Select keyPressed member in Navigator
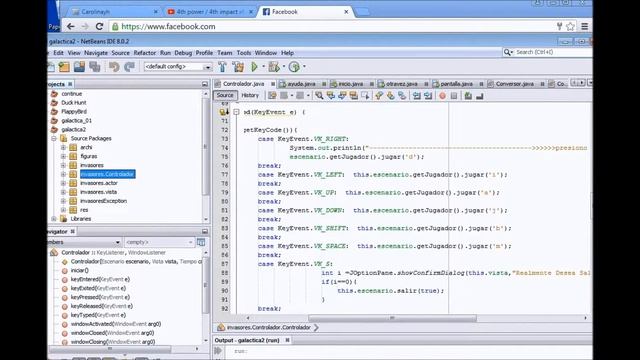This screenshot has width=640, height=360. 100,297
